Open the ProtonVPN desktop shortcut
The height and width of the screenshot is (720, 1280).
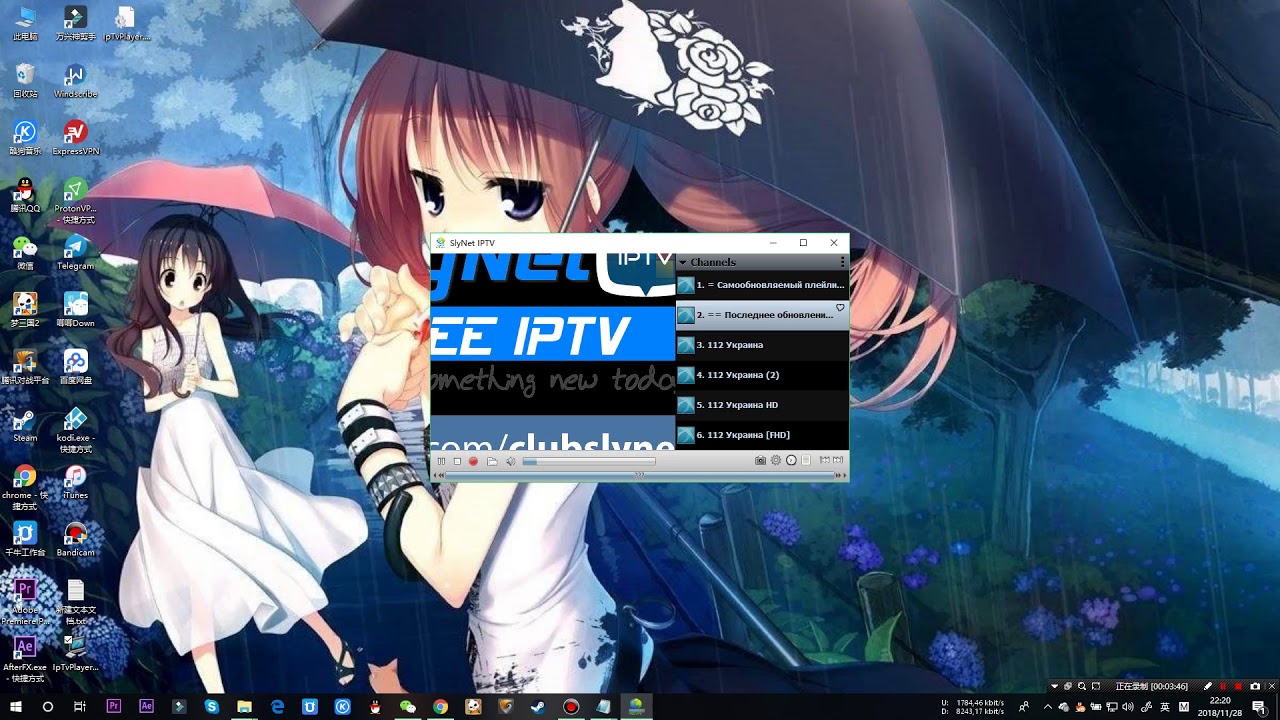(x=75, y=201)
